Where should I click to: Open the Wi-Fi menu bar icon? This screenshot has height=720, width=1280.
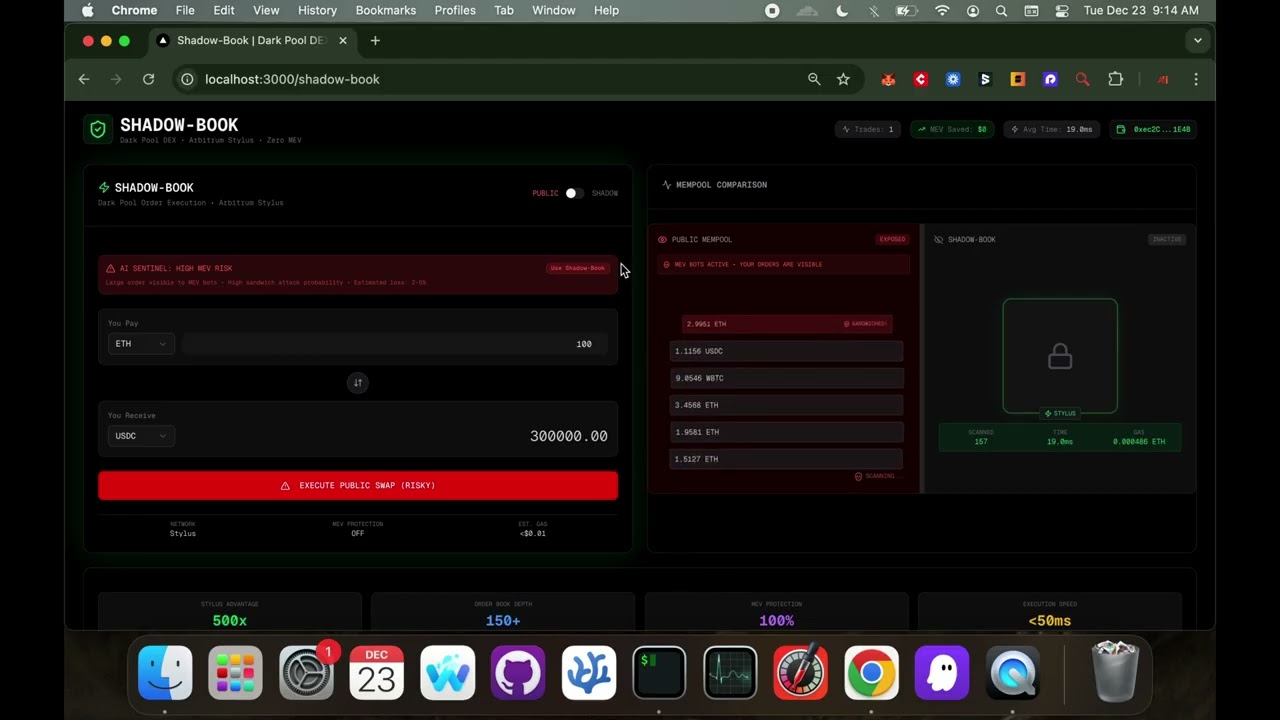coord(942,10)
